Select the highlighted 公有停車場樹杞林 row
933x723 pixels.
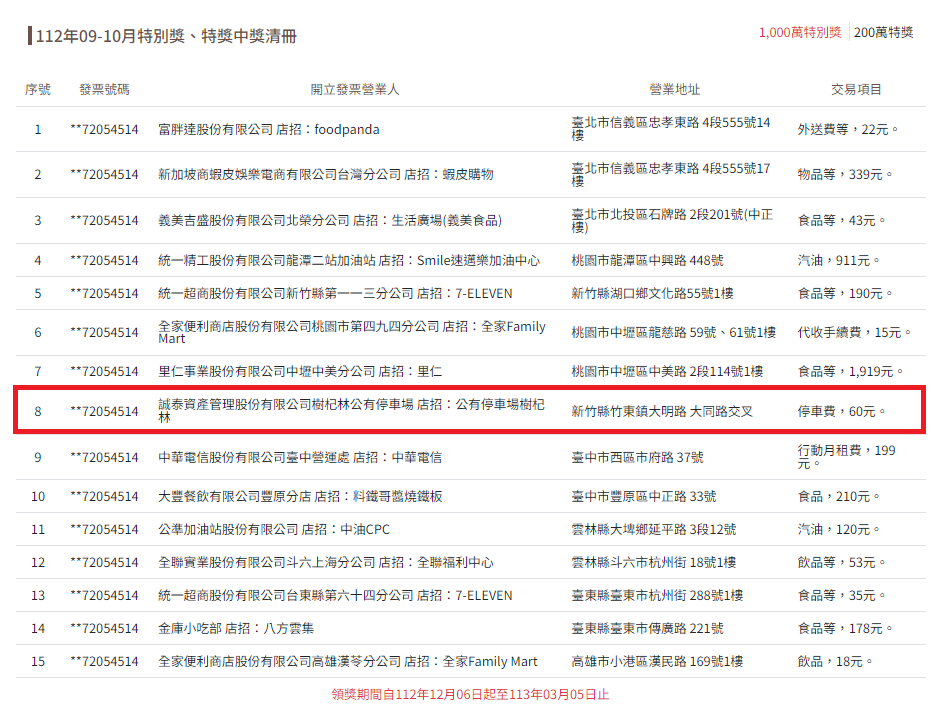[300, 411]
